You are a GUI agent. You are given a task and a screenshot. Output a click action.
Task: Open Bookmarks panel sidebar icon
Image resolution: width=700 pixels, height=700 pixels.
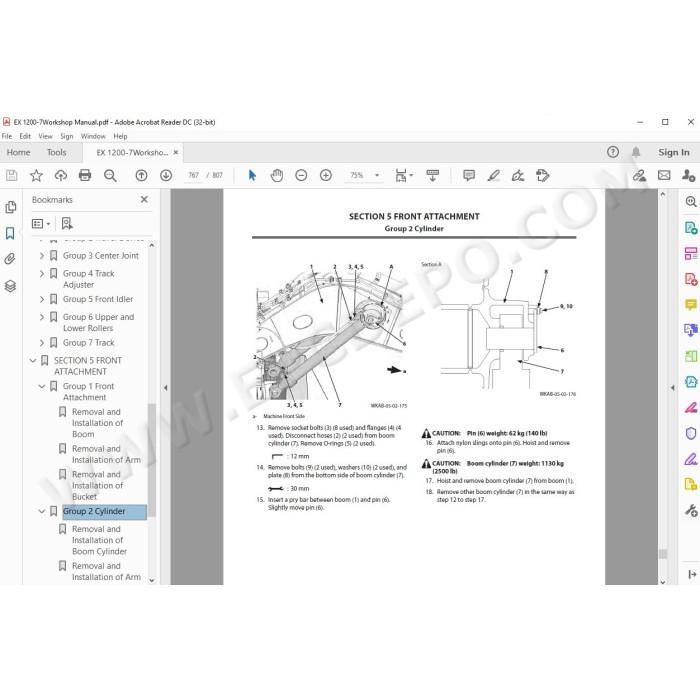[10, 233]
